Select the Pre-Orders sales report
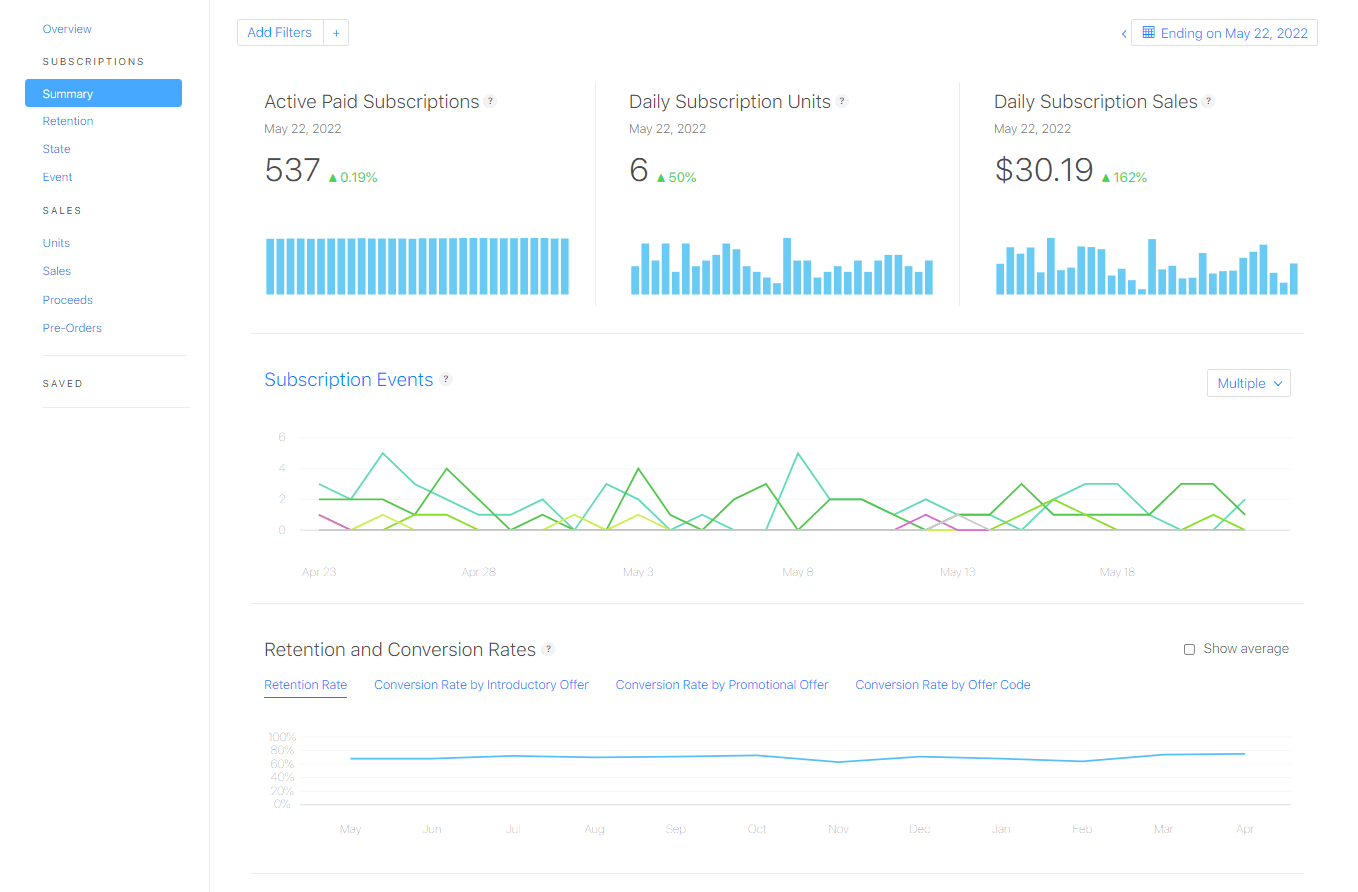The width and height of the screenshot is (1358, 892). [x=72, y=327]
